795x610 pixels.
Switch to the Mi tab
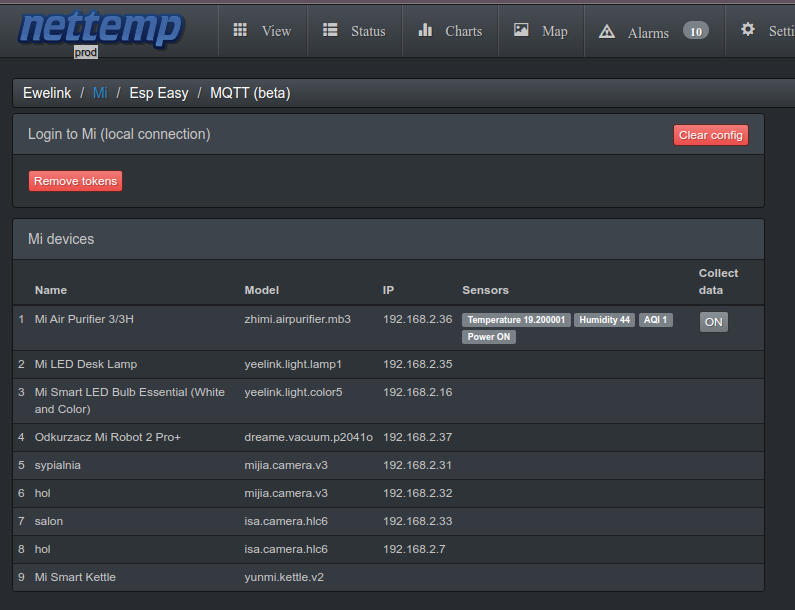pyautogui.click(x=100, y=93)
